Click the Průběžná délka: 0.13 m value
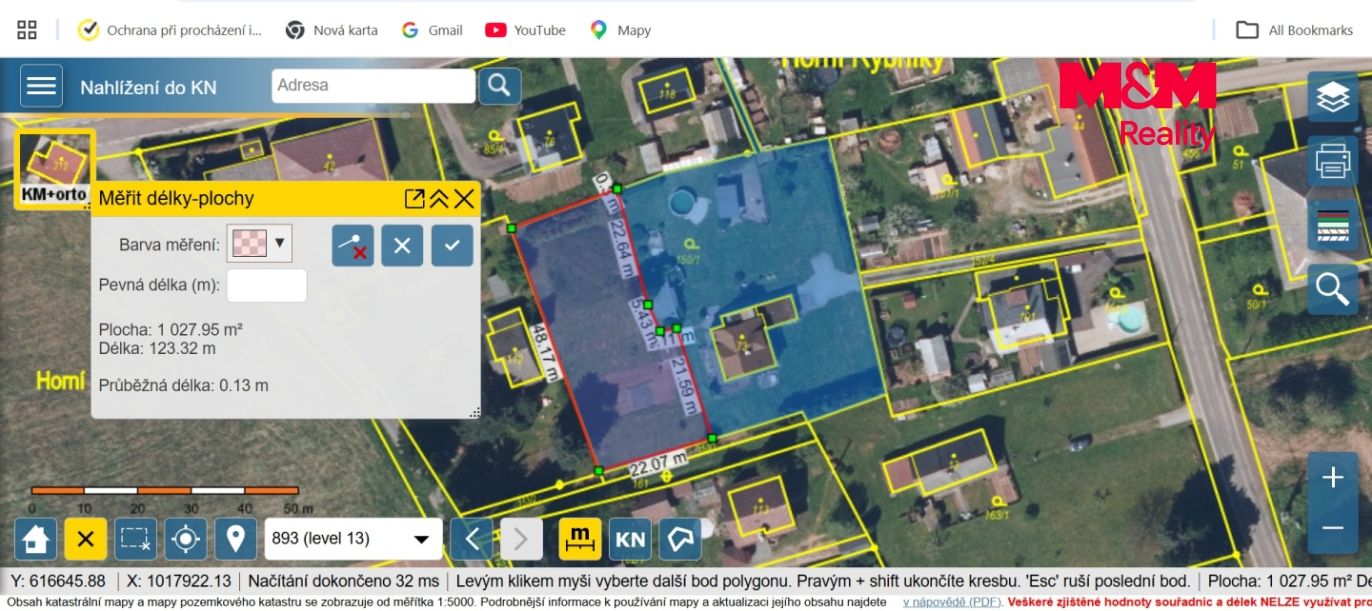 (x=183, y=385)
